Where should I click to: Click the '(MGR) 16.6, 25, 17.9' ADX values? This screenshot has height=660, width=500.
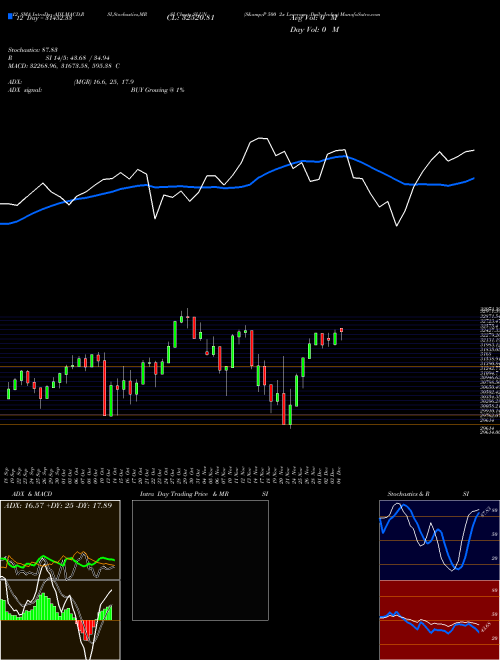coord(104,82)
